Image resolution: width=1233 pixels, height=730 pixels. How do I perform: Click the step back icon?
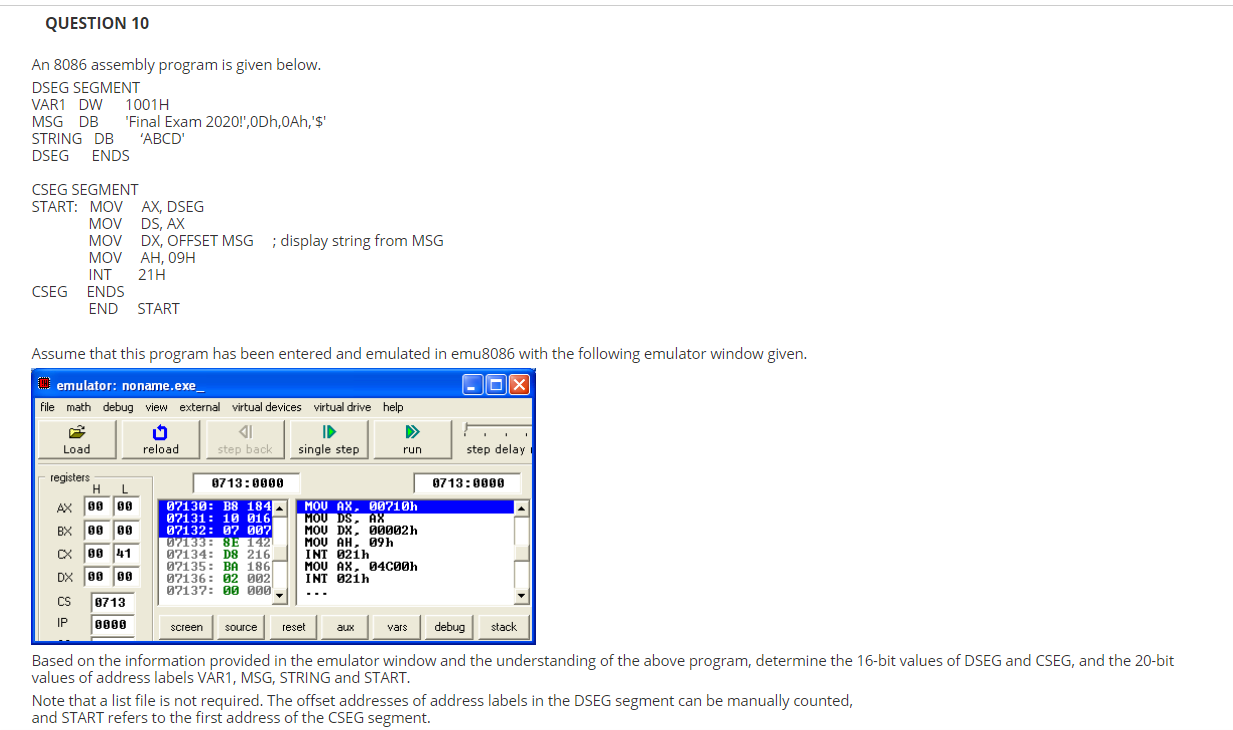click(244, 438)
